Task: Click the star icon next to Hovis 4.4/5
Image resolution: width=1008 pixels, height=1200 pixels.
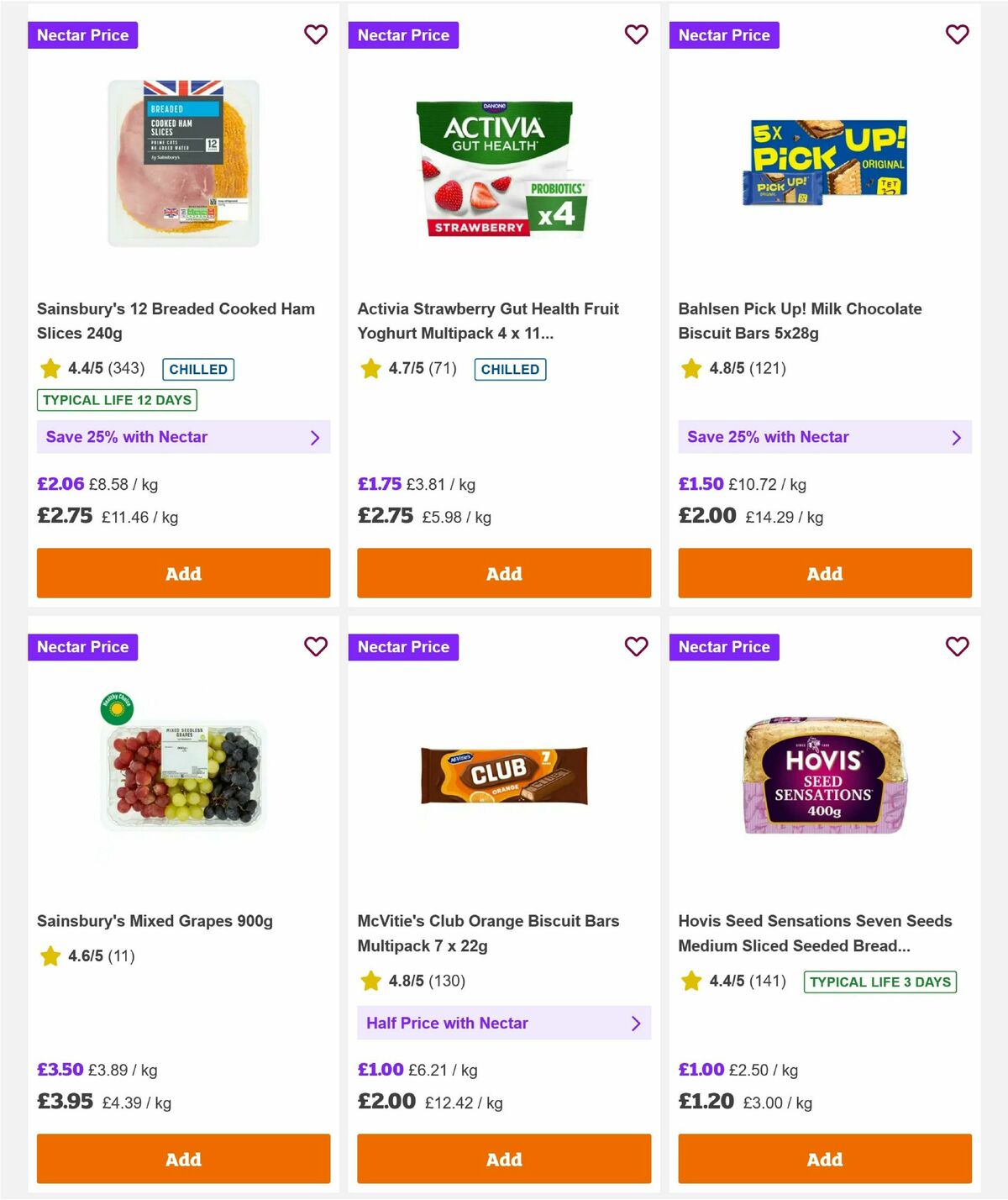Action: [691, 980]
